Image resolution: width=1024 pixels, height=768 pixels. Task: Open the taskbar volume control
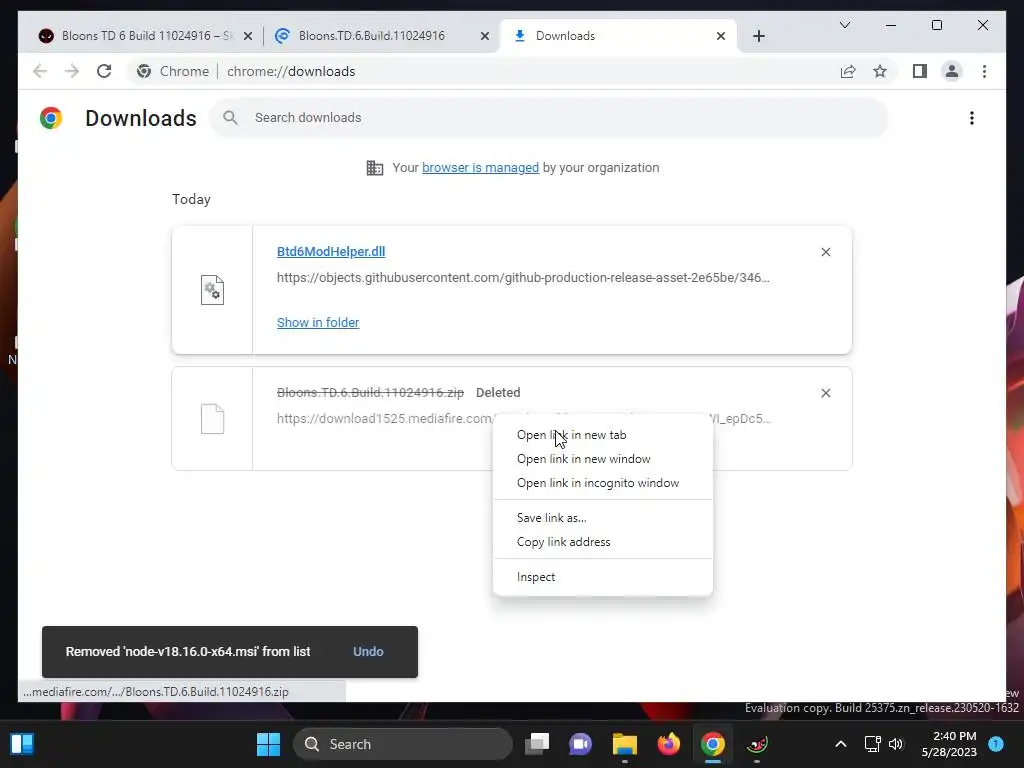pos(896,744)
